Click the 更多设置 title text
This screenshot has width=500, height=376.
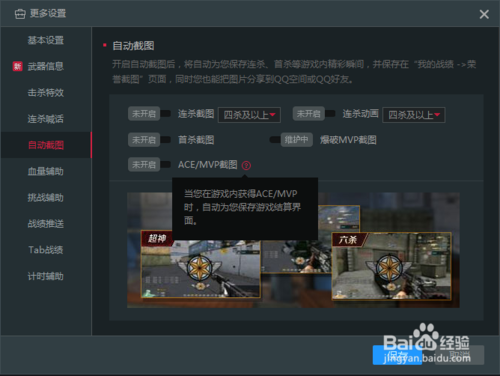pyautogui.click(x=48, y=14)
